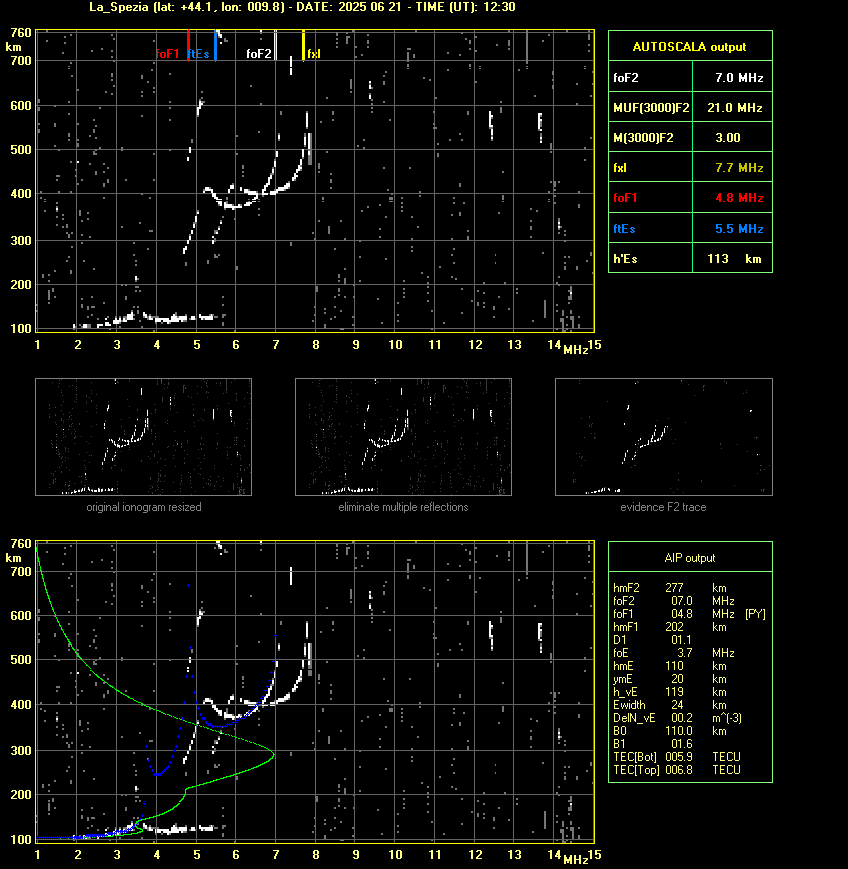Click the DelN_vE 00.2 row
848x869 pixels.
(677, 718)
